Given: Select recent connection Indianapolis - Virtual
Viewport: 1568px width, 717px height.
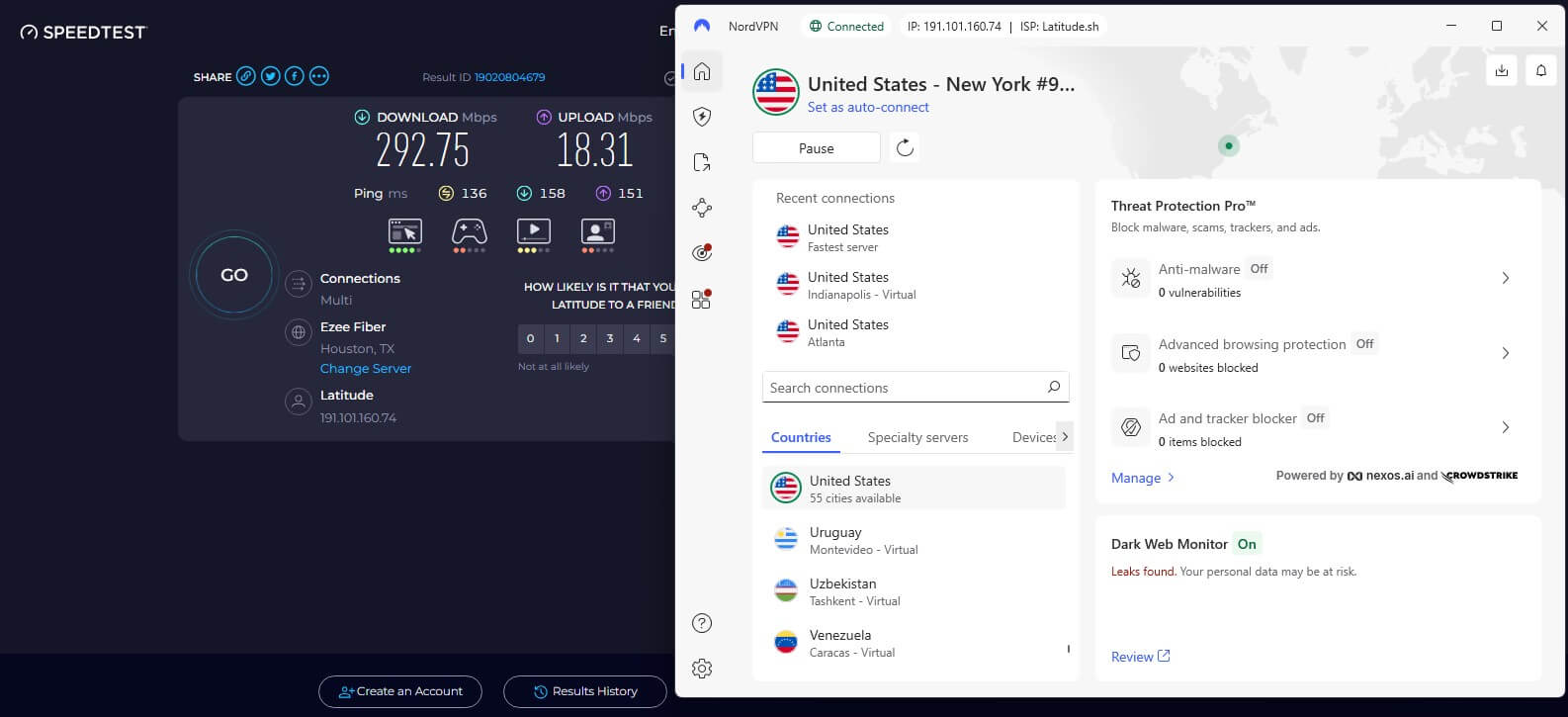Looking at the screenshot, I should point(915,285).
